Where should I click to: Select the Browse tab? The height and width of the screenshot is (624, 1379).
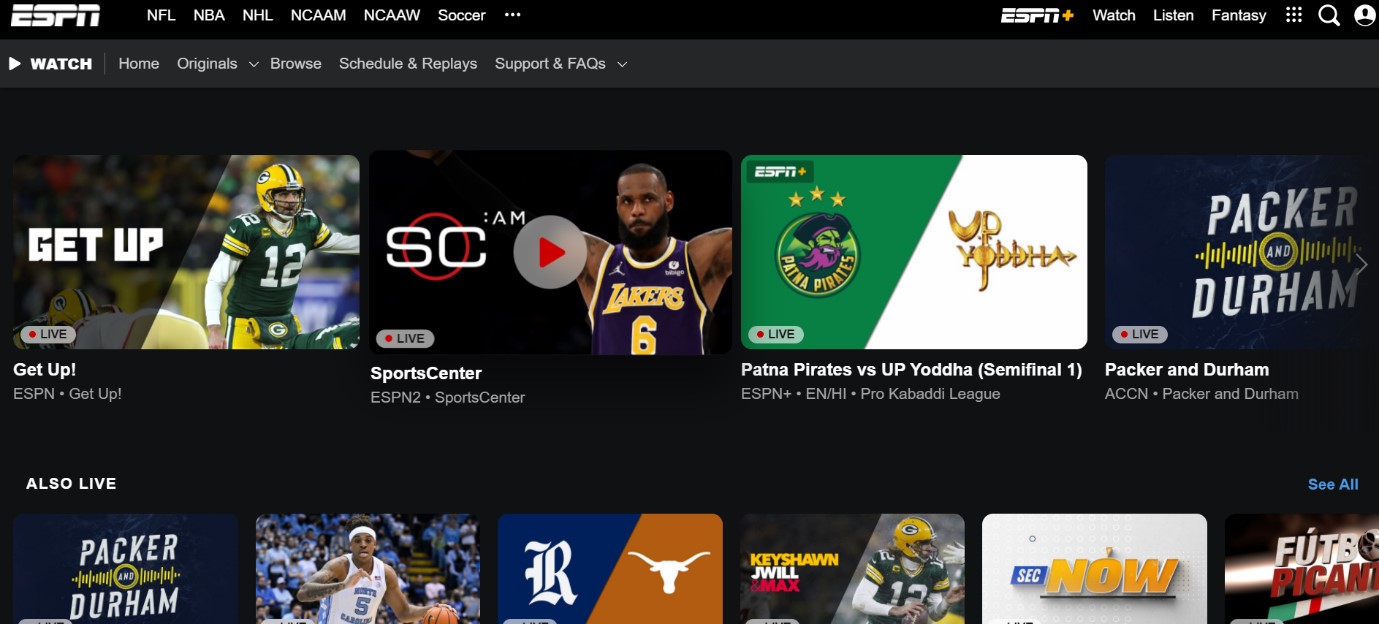[x=296, y=63]
